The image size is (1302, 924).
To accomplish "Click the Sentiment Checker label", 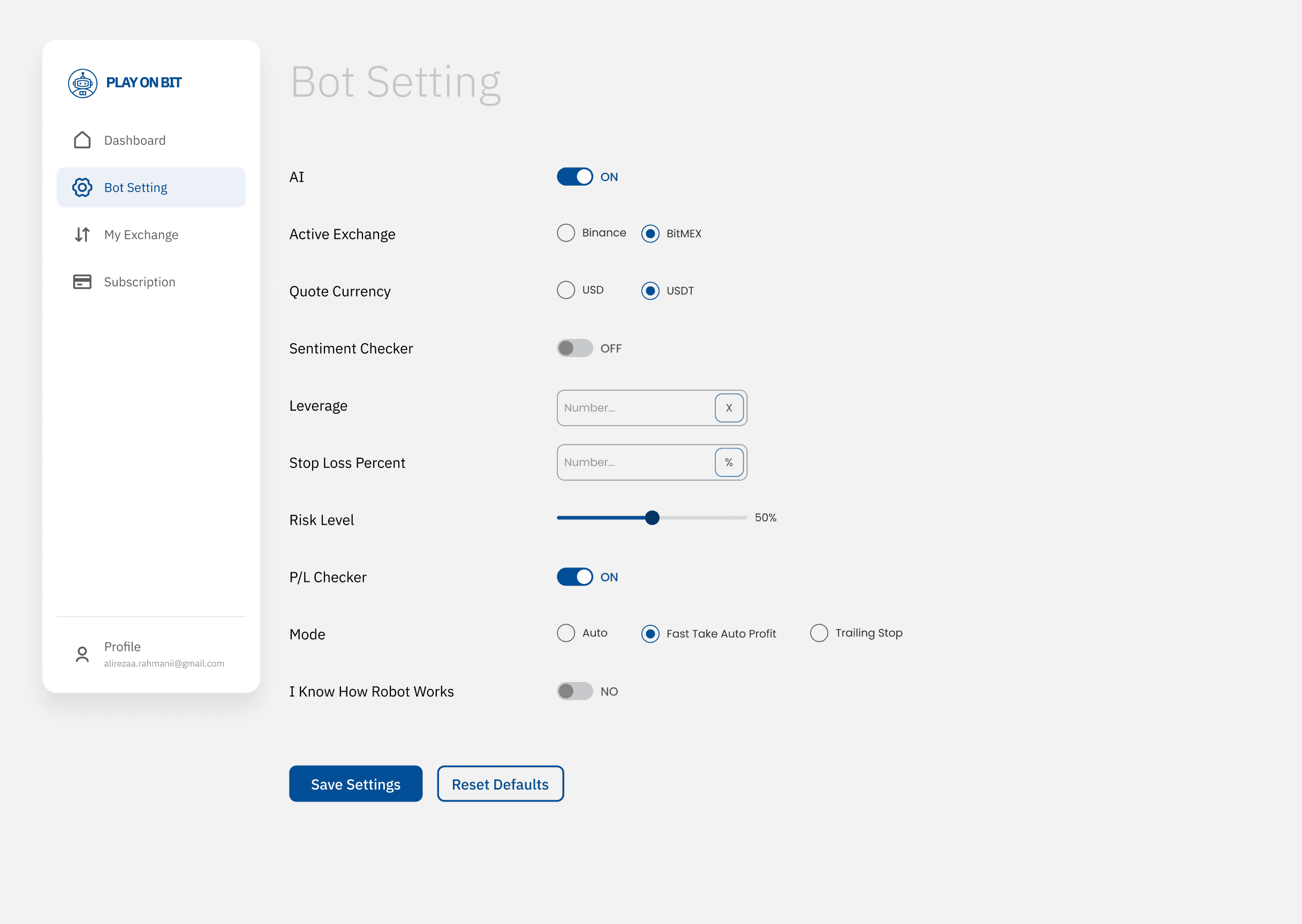I will click(x=351, y=349).
